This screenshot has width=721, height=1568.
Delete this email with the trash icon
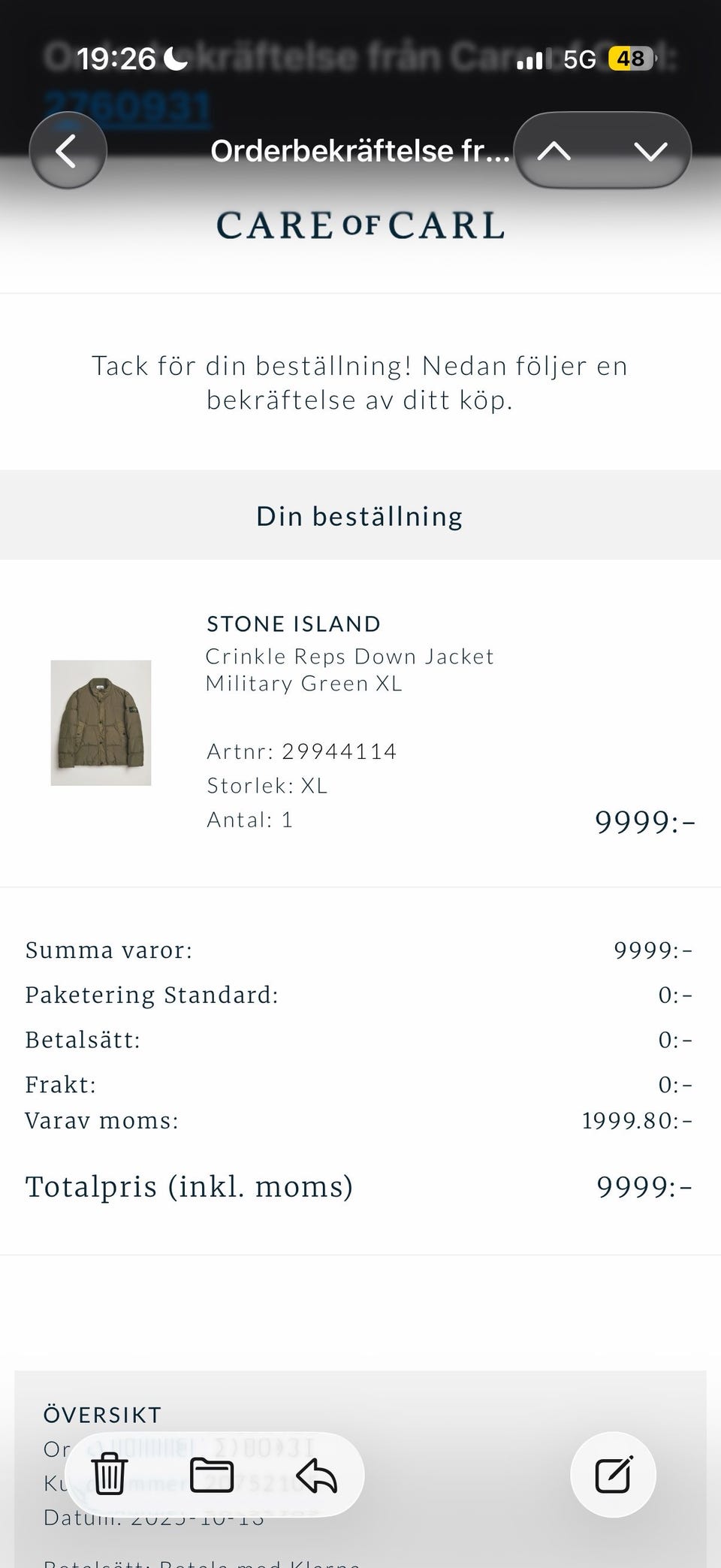(109, 1474)
